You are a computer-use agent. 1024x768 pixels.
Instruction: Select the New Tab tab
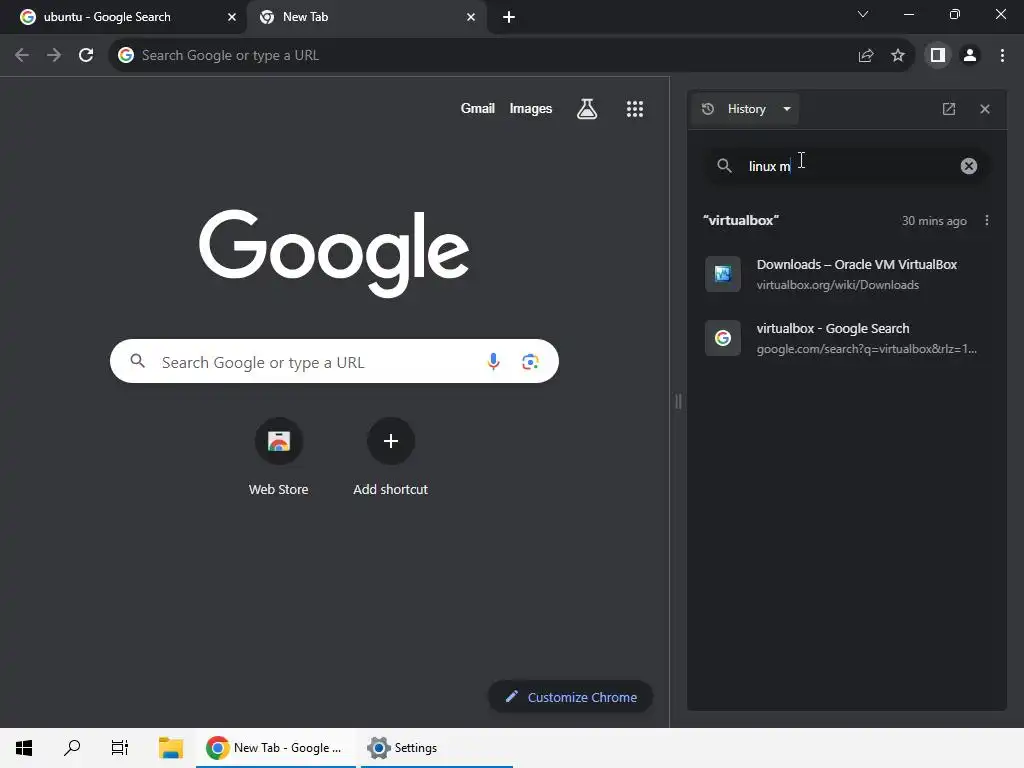pyautogui.click(x=366, y=17)
